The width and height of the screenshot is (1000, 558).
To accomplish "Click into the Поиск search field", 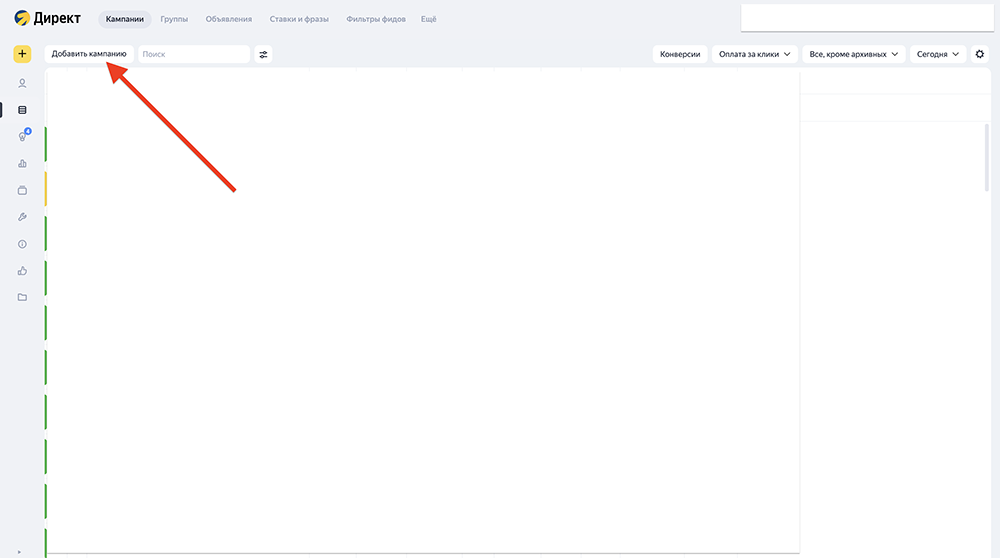I will coord(193,54).
